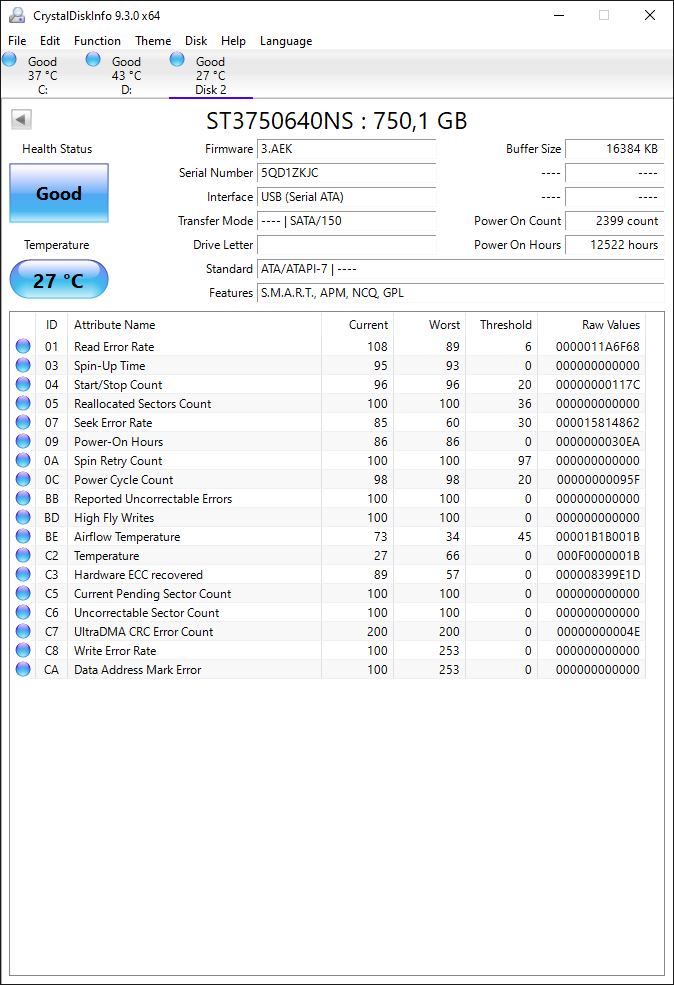Click the Interface field USB (Serial ATA)

(x=346, y=197)
